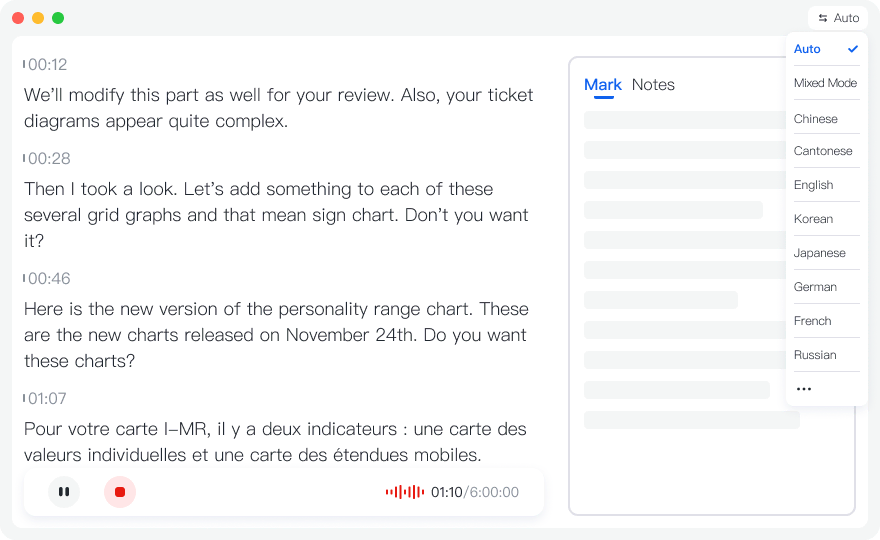Choose Japanese language option
The width and height of the screenshot is (880, 540).
(820, 253)
